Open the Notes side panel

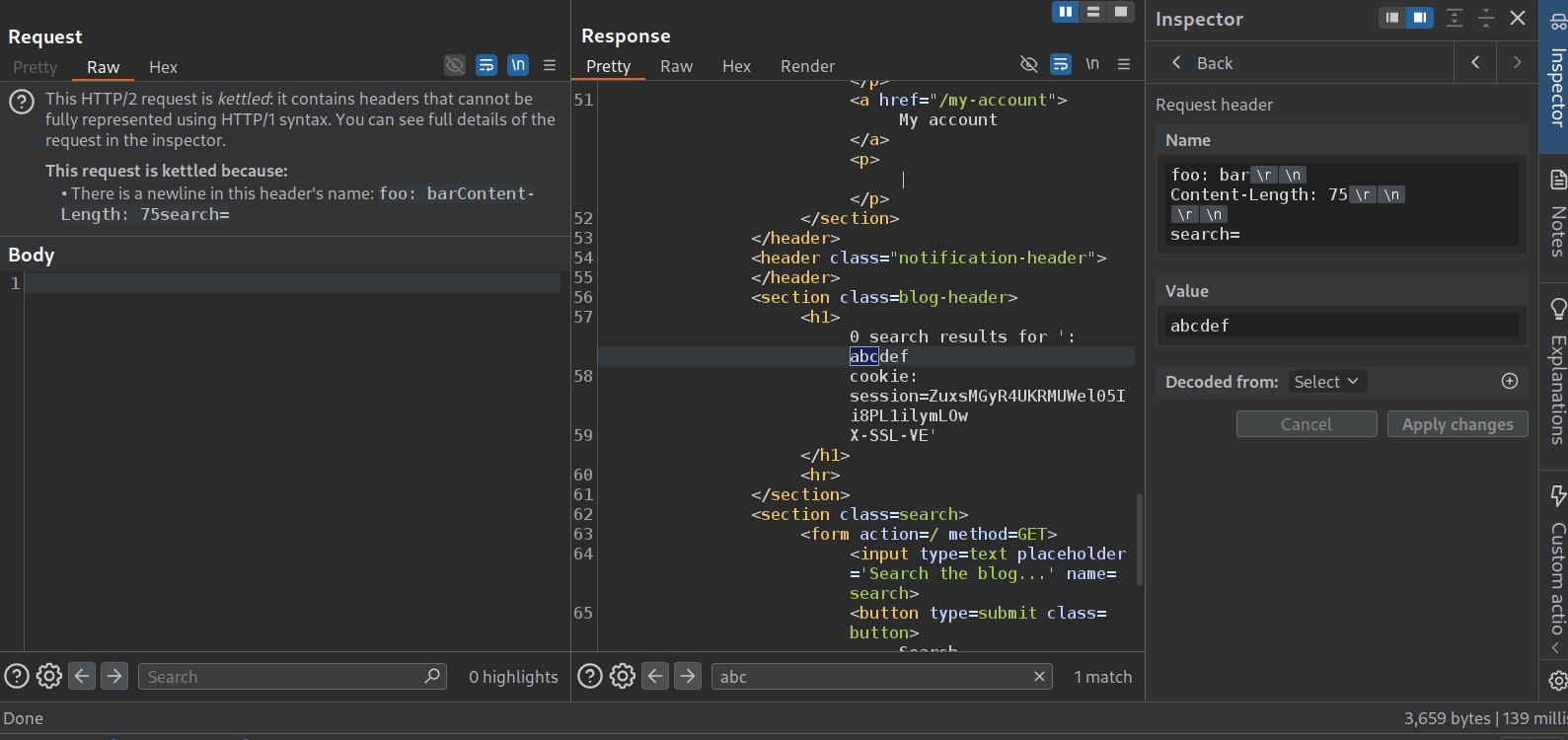point(1557,214)
